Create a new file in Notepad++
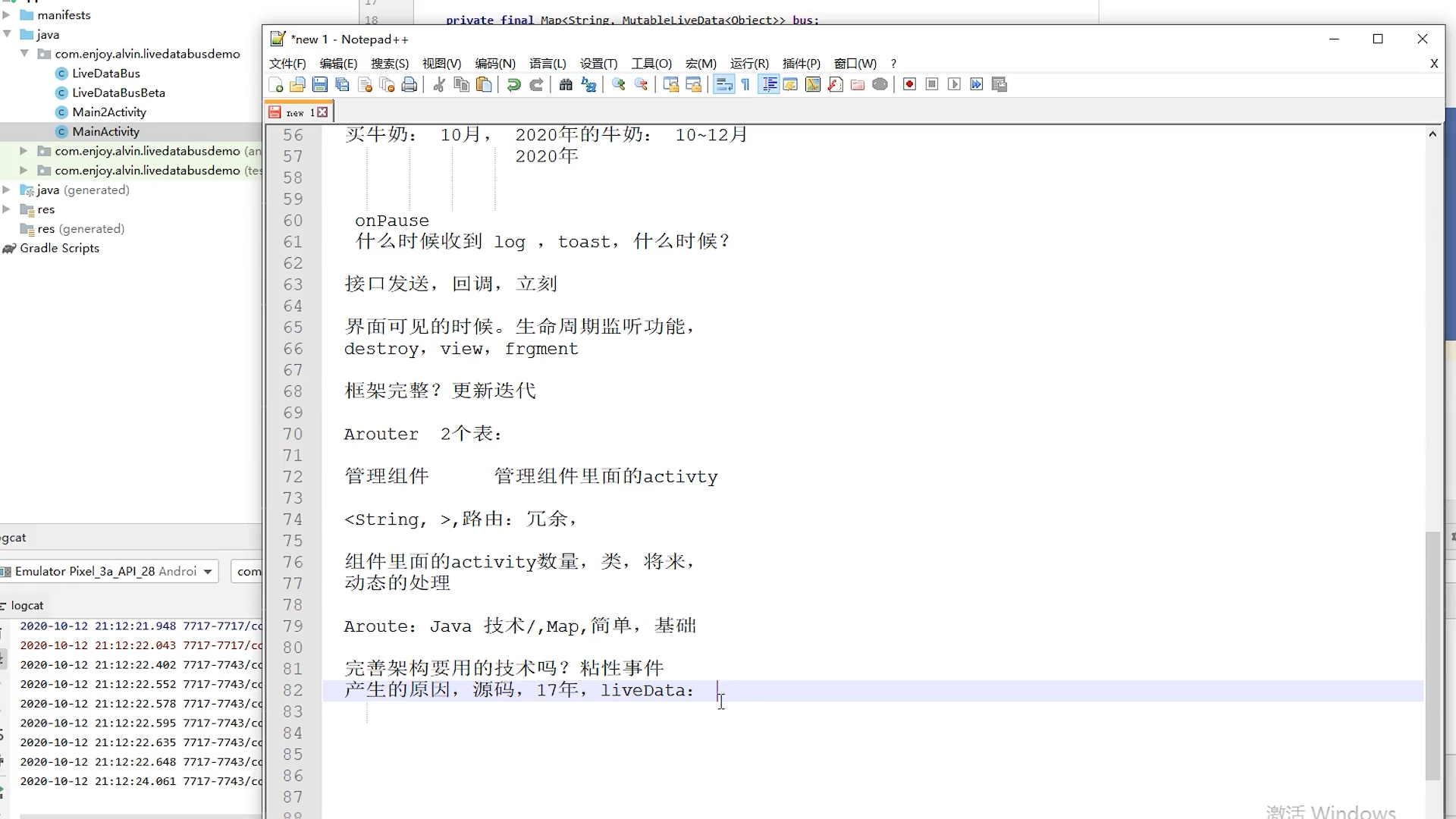This screenshot has width=1456, height=819. coord(276,84)
